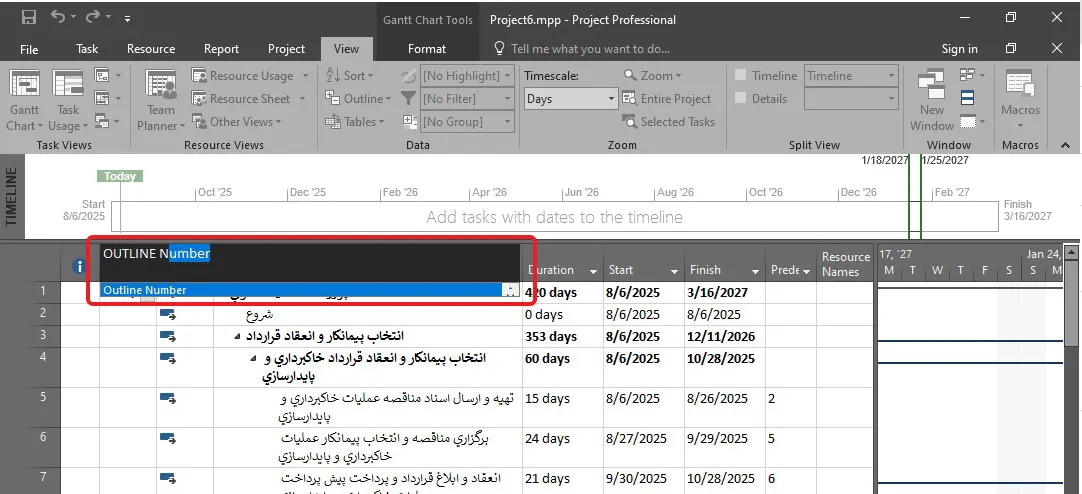
Task: Click the Gantt Chart view icon
Action: [24, 84]
